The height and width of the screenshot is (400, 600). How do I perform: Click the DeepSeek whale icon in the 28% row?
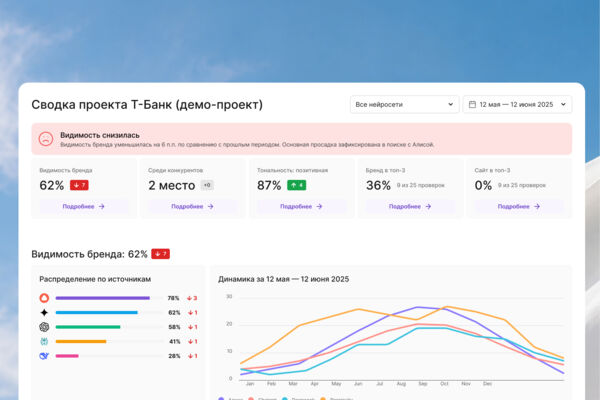pos(44,356)
